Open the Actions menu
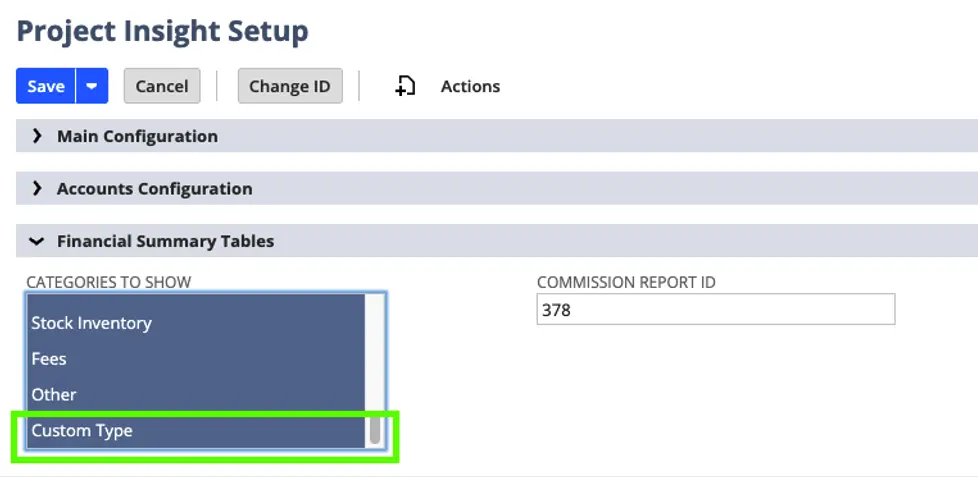This screenshot has height=477, width=978. pos(470,86)
